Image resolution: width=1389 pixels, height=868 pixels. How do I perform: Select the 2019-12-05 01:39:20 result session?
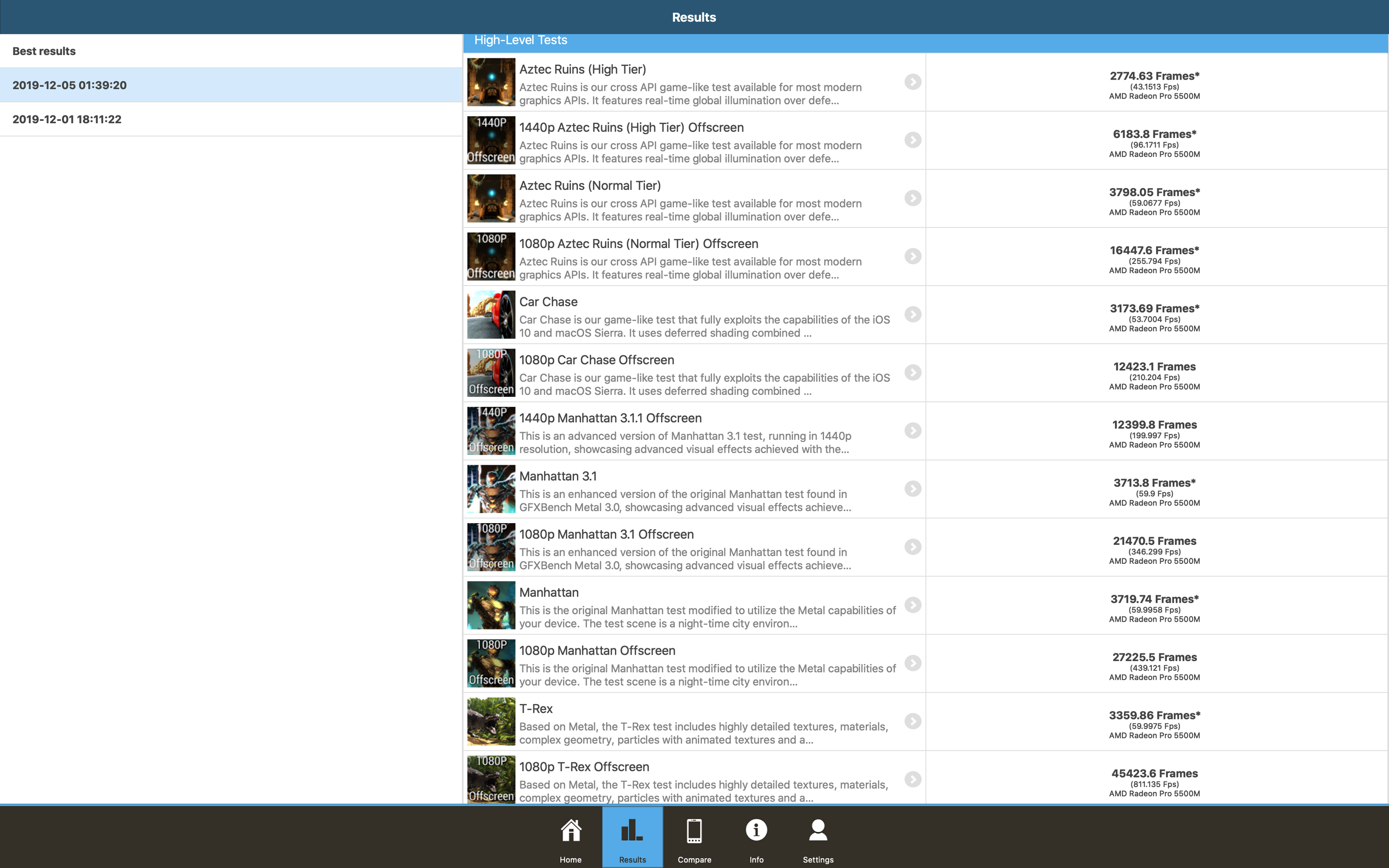[x=69, y=85]
